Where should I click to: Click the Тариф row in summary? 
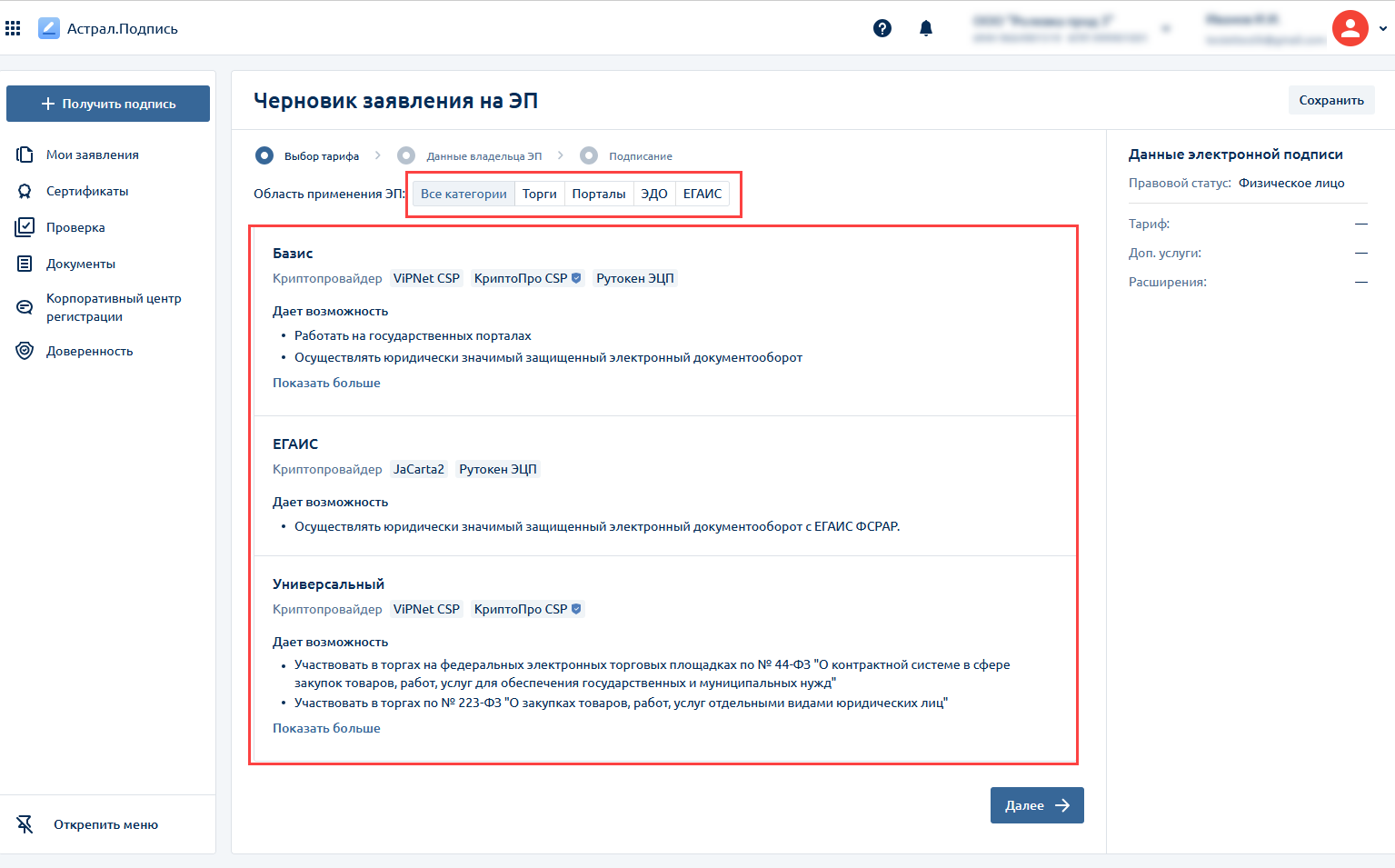click(1248, 224)
